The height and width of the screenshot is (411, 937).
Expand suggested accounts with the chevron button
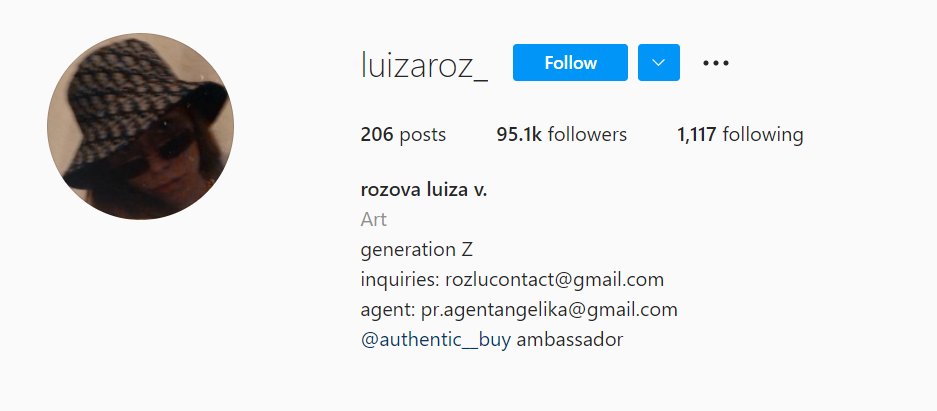tap(659, 62)
